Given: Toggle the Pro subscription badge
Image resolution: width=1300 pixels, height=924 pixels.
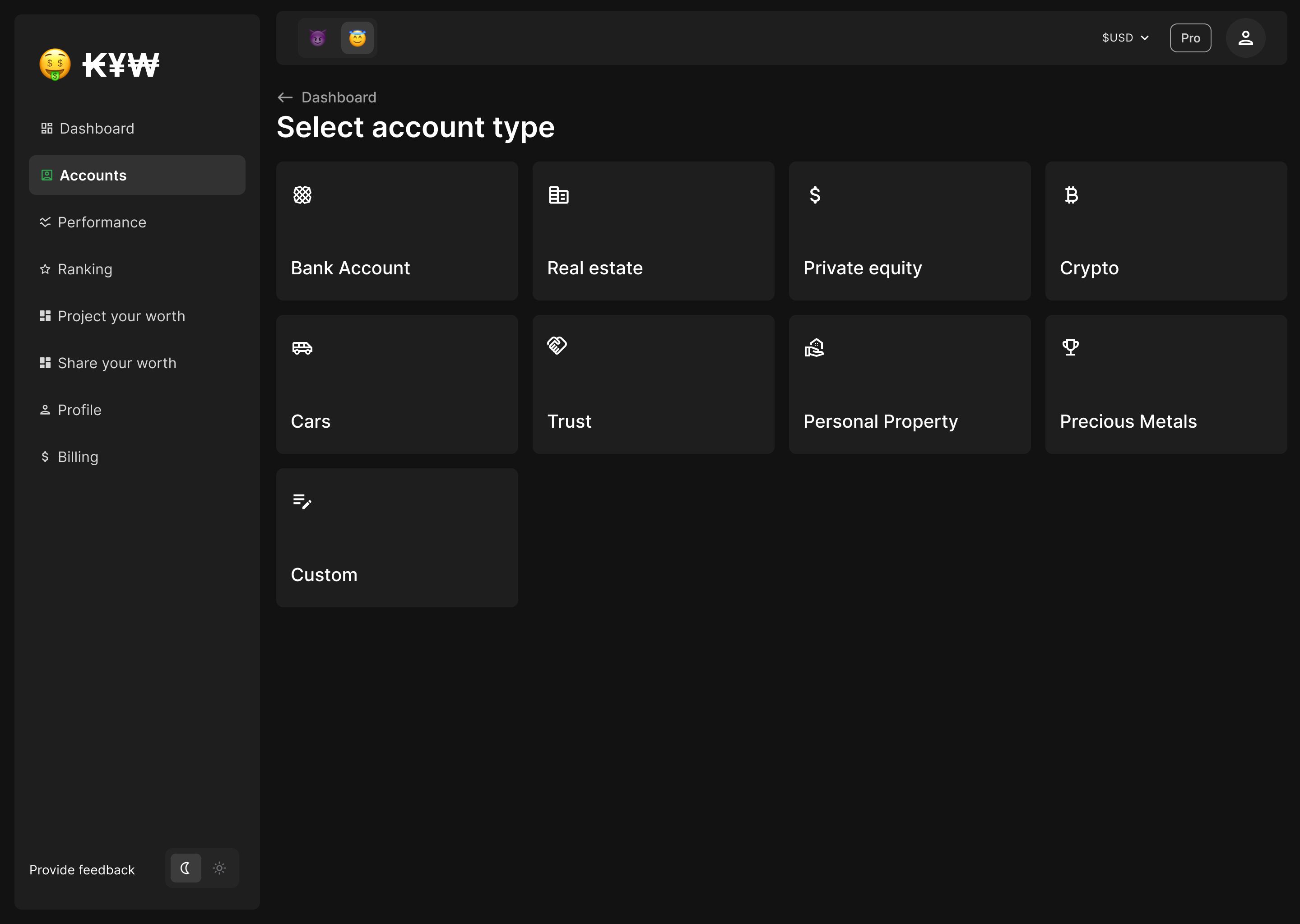Looking at the screenshot, I should pyautogui.click(x=1190, y=38).
